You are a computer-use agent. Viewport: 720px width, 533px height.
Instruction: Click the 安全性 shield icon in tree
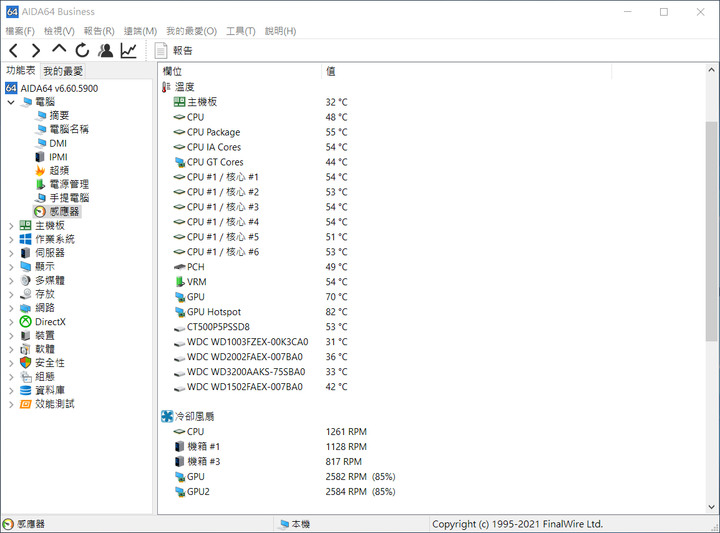[26, 363]
